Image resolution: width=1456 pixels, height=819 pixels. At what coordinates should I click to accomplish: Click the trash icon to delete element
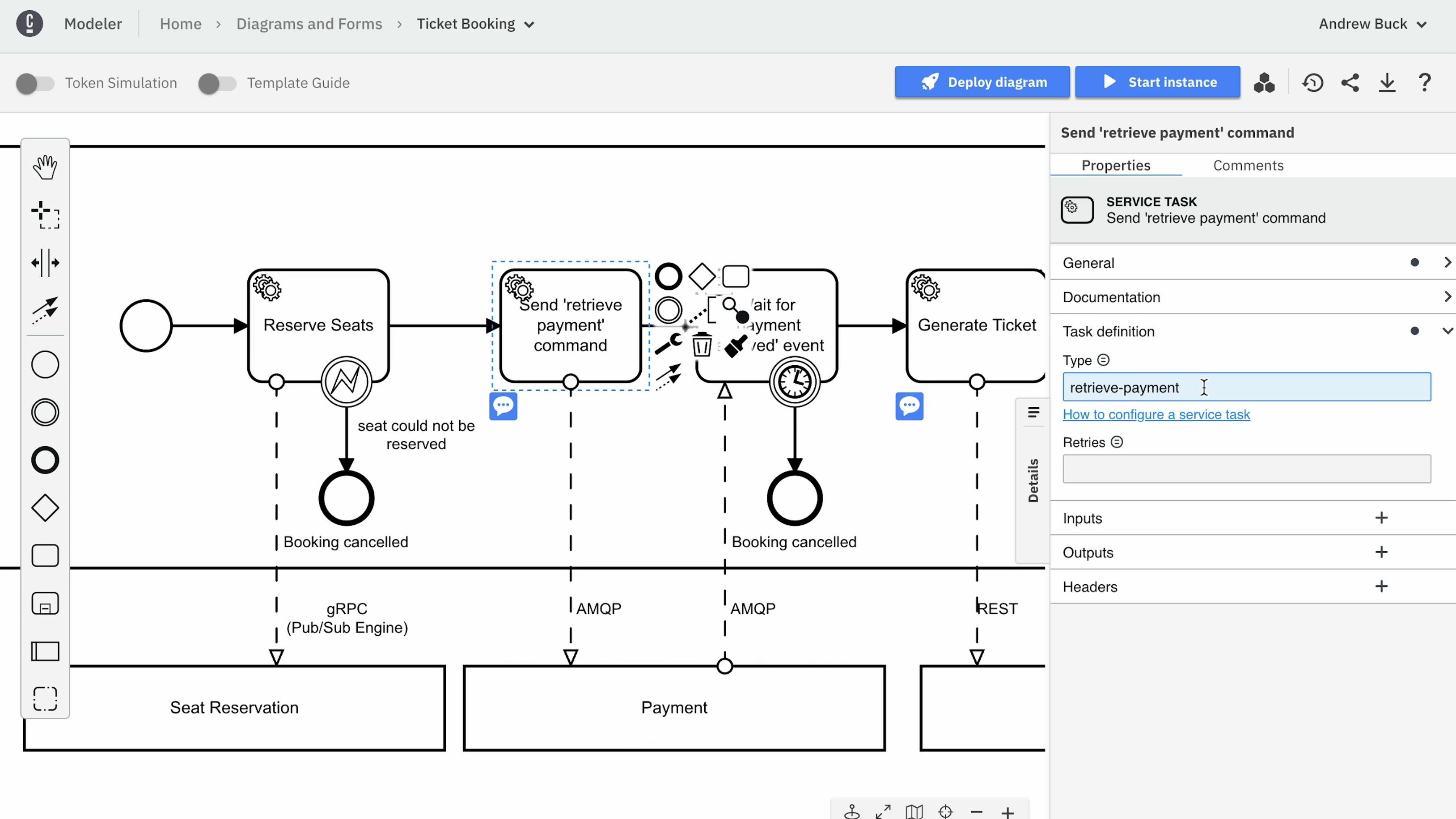pyautogui.click(x=702, y=345)
